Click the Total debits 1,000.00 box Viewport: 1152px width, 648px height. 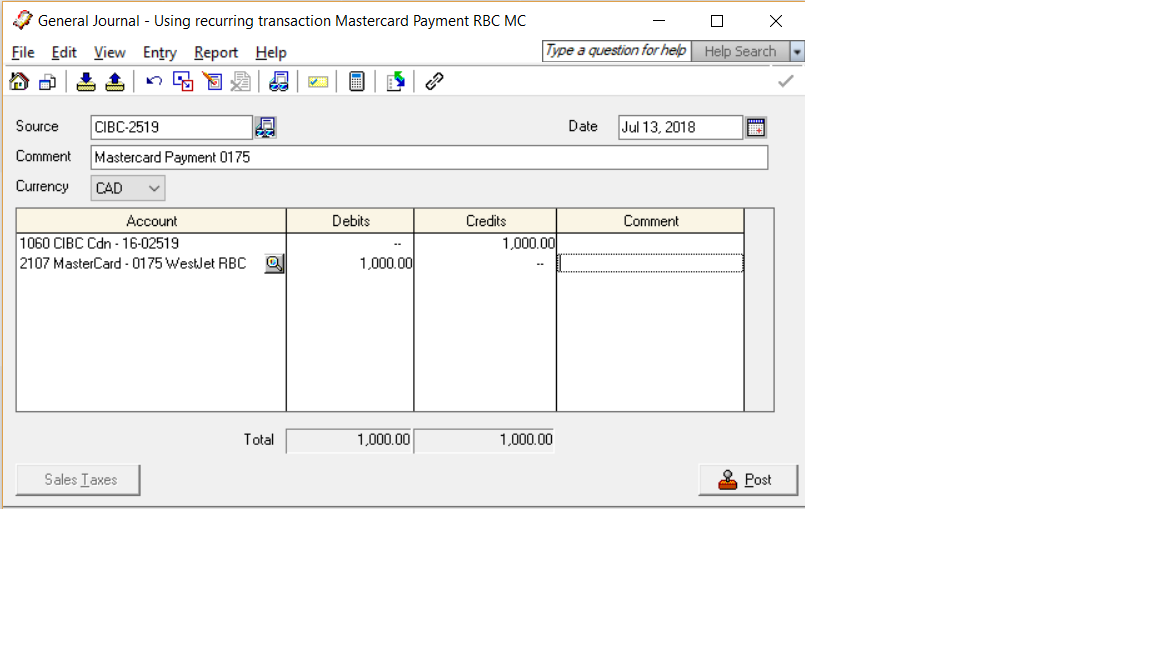pos(350,440)
